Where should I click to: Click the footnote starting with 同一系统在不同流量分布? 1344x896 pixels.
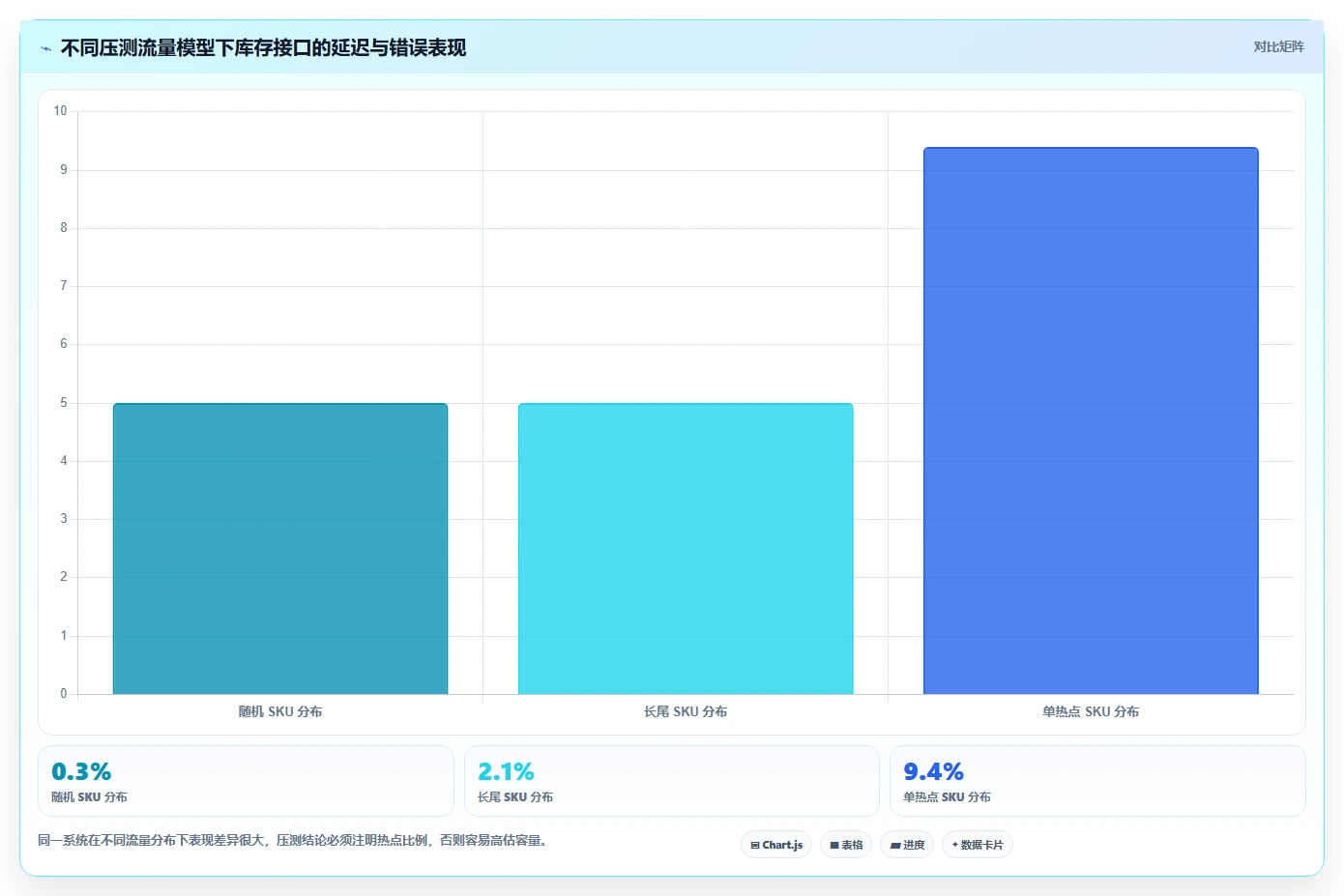pyautogui.click(x=294, y=840)
